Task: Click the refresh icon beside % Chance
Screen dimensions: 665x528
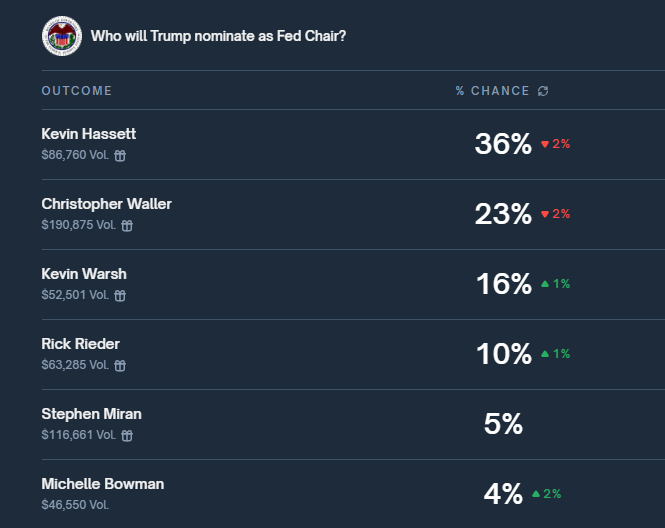Action: [543, 91]
